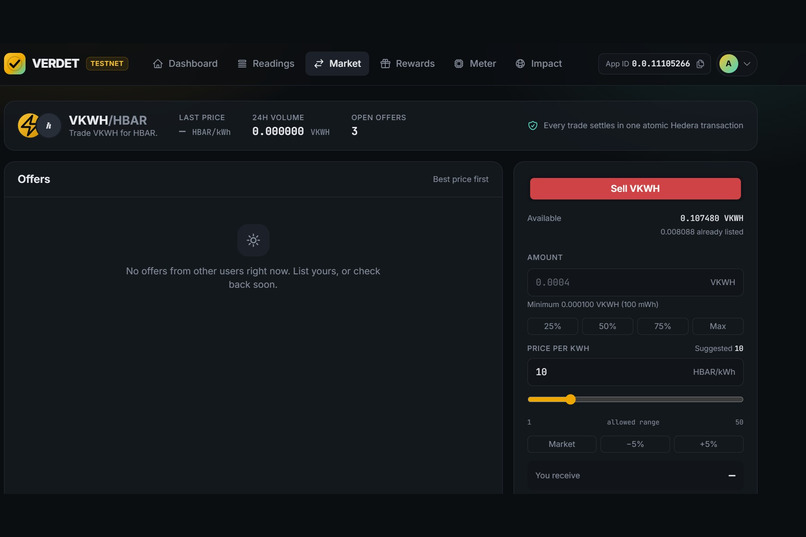Image resolution: width=806 pixels, height=537 pixels.
Task: Click the Available 0.107480 VKWH value
Action: coord(711,218)
